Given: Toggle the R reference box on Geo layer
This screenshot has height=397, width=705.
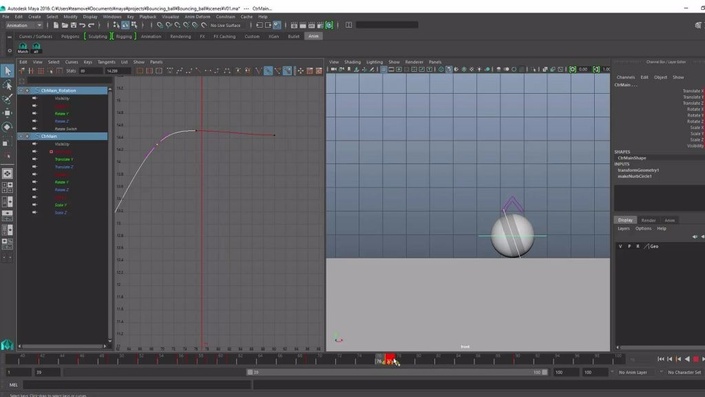Looking at the screenshot, I should click(x=638, y=246).
